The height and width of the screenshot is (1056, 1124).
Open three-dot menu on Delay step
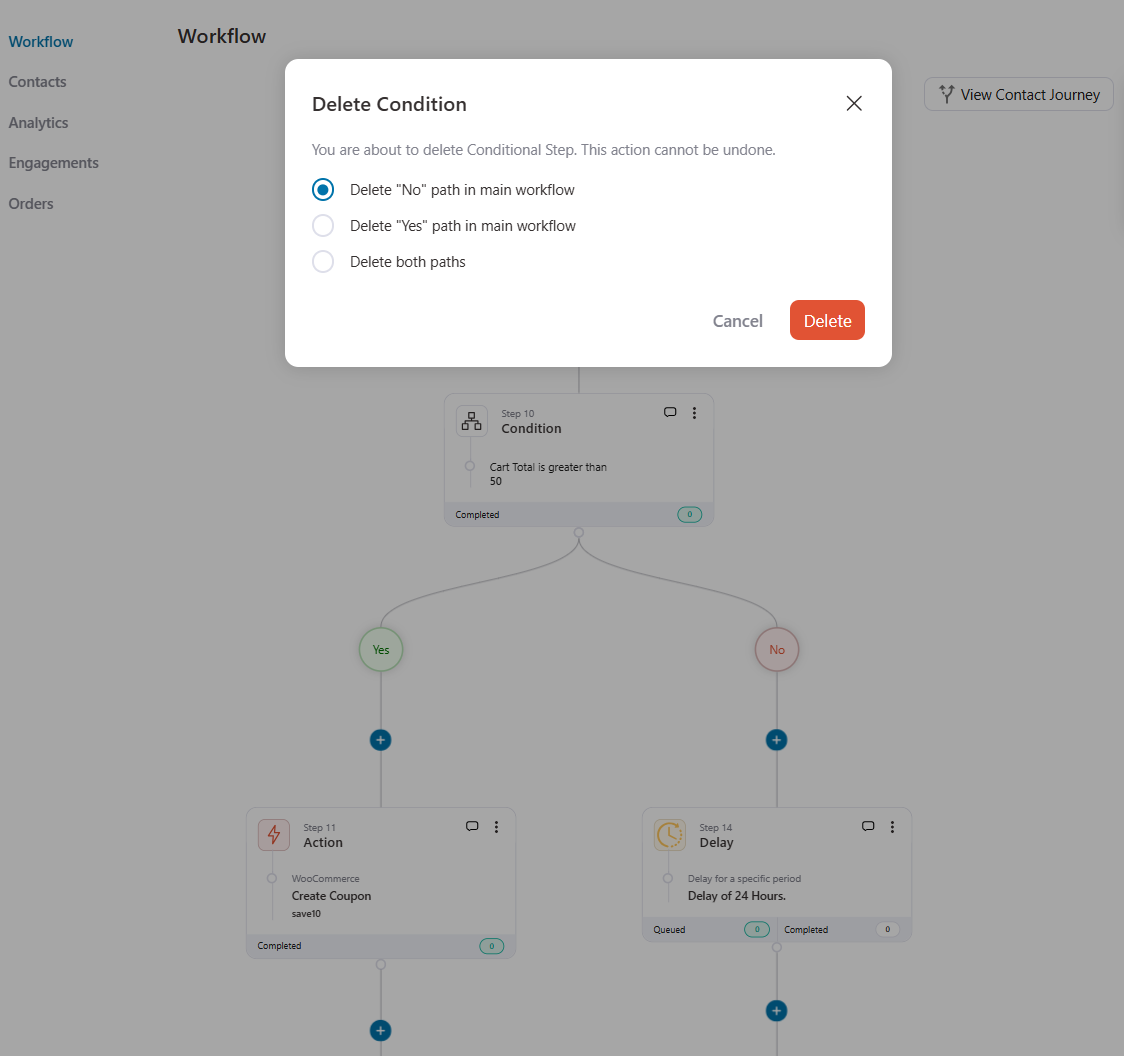(x=892, y=827)
